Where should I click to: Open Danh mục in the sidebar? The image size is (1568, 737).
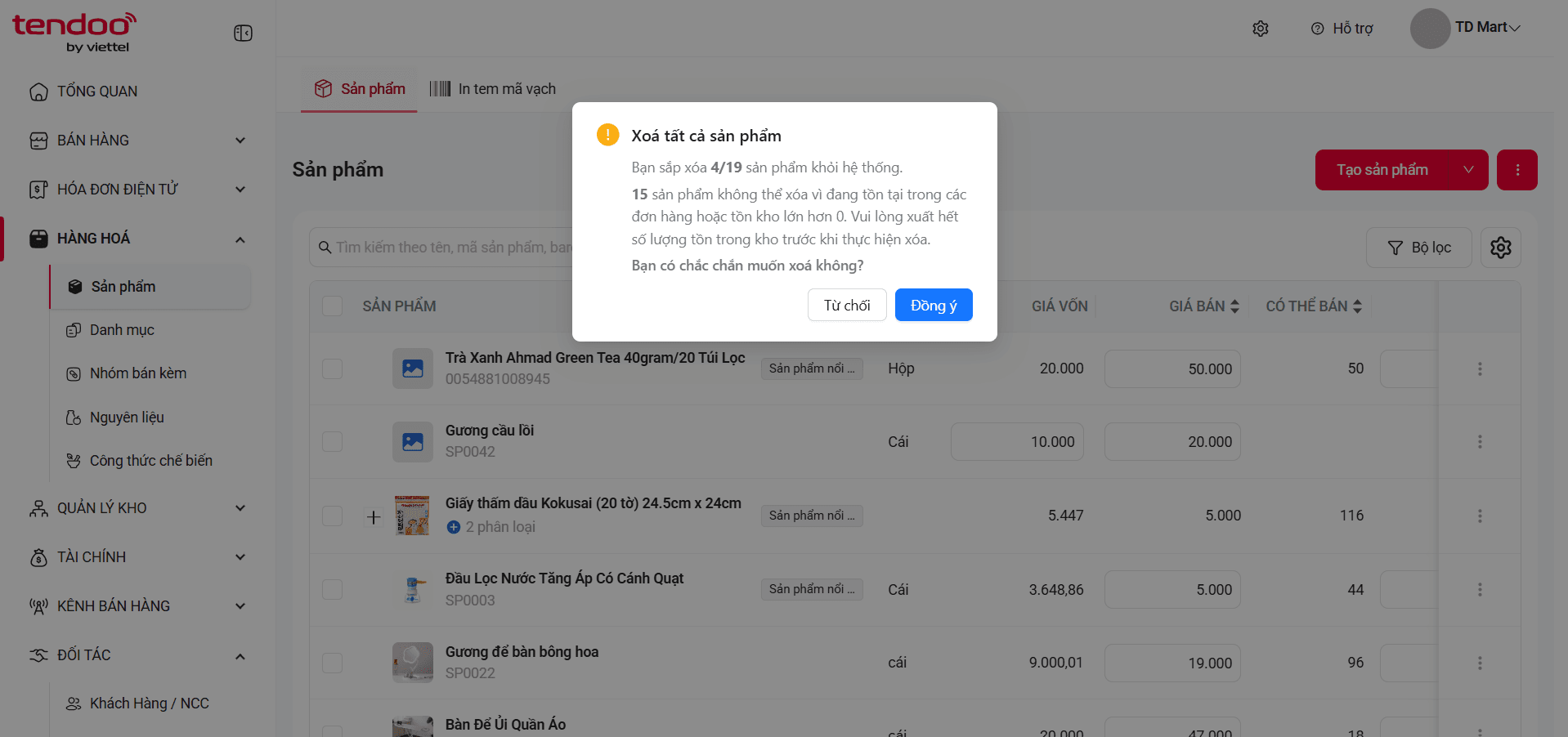tap(122, 330)
